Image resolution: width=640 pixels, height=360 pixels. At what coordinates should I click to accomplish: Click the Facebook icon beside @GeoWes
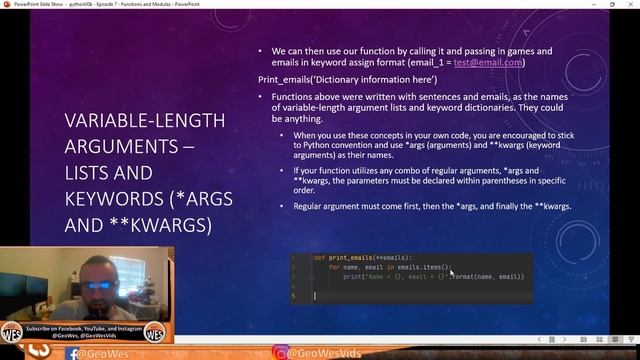[x=72, y=353]
